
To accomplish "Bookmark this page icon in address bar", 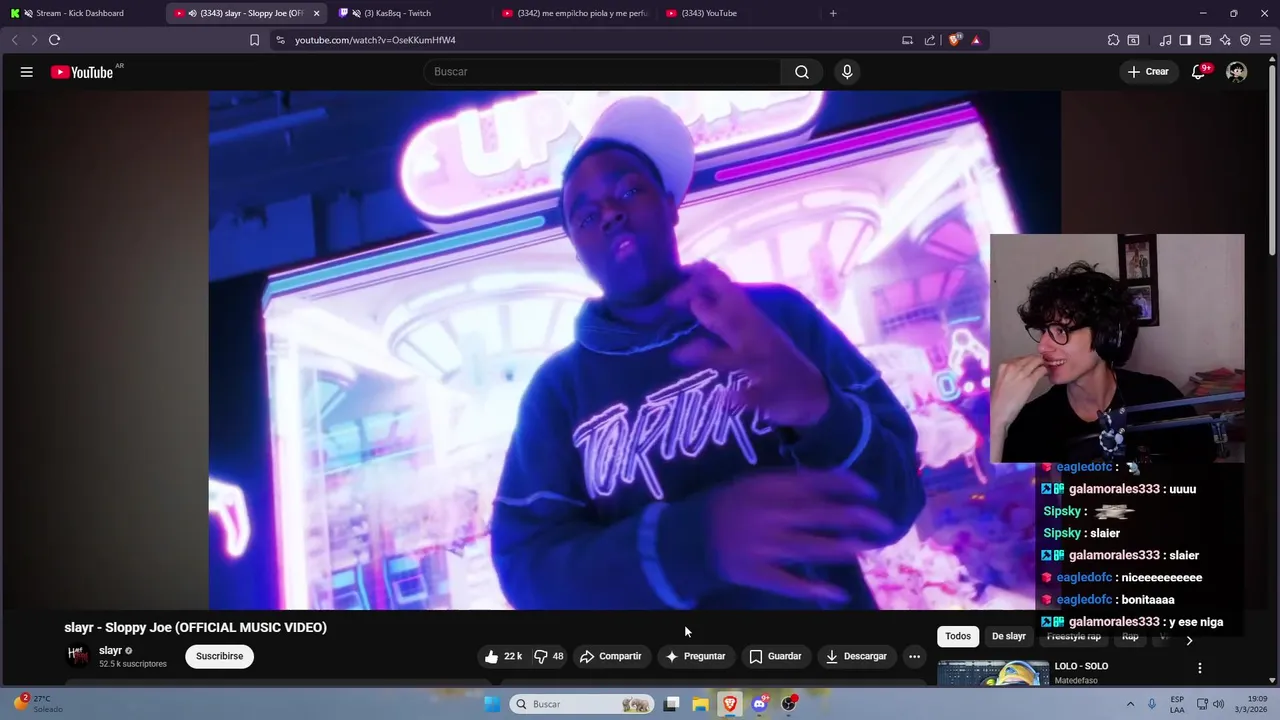I will pos(254,40).
